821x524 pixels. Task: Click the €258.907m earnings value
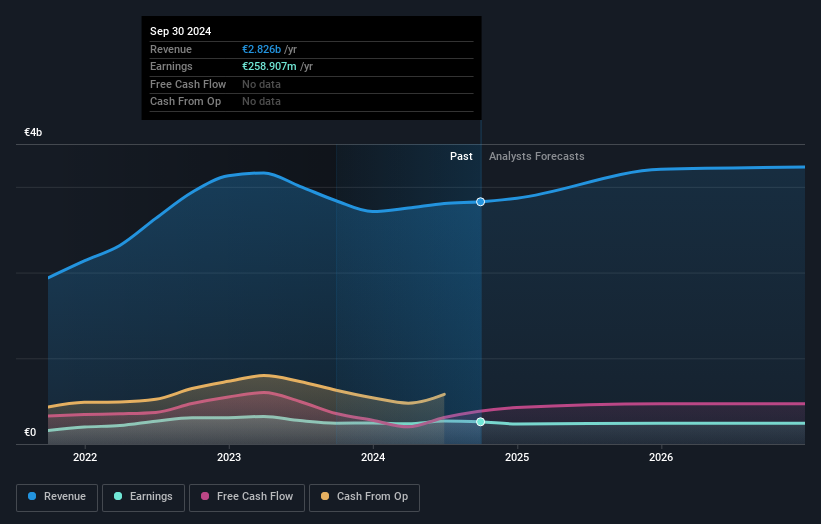[269, 66]
